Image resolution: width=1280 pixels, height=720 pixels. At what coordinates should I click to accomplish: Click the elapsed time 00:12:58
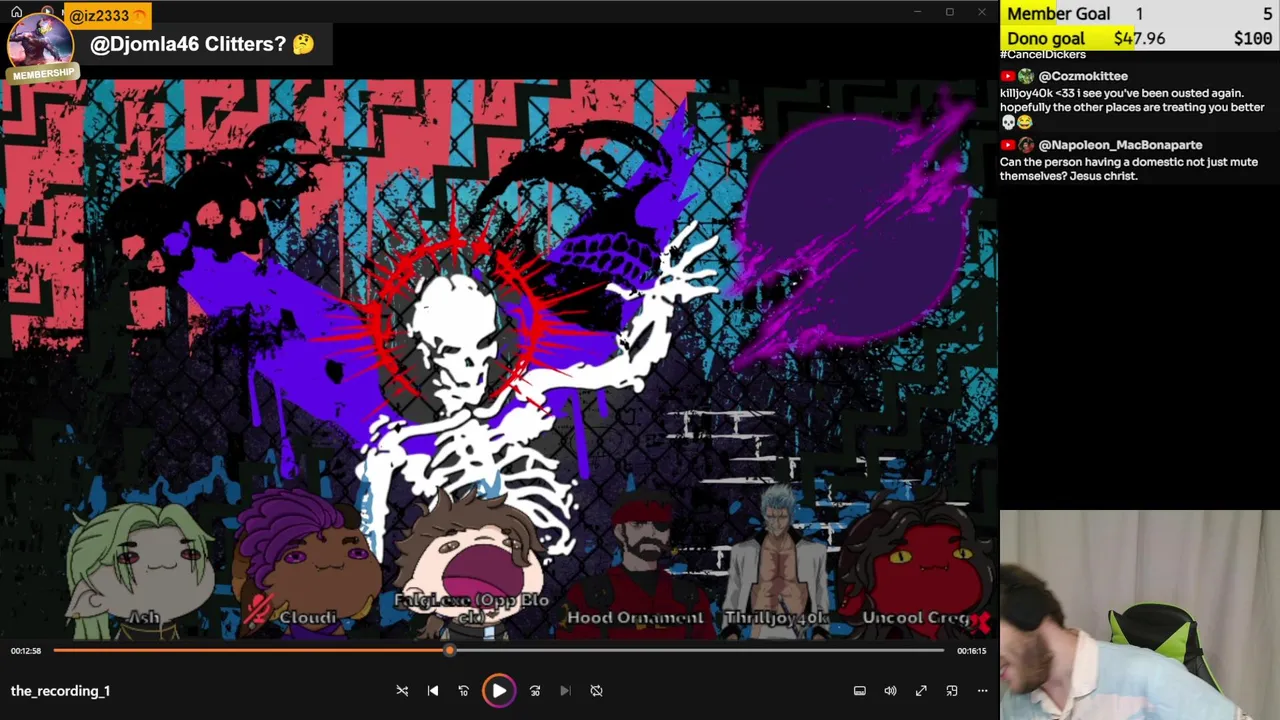[26, 651]
